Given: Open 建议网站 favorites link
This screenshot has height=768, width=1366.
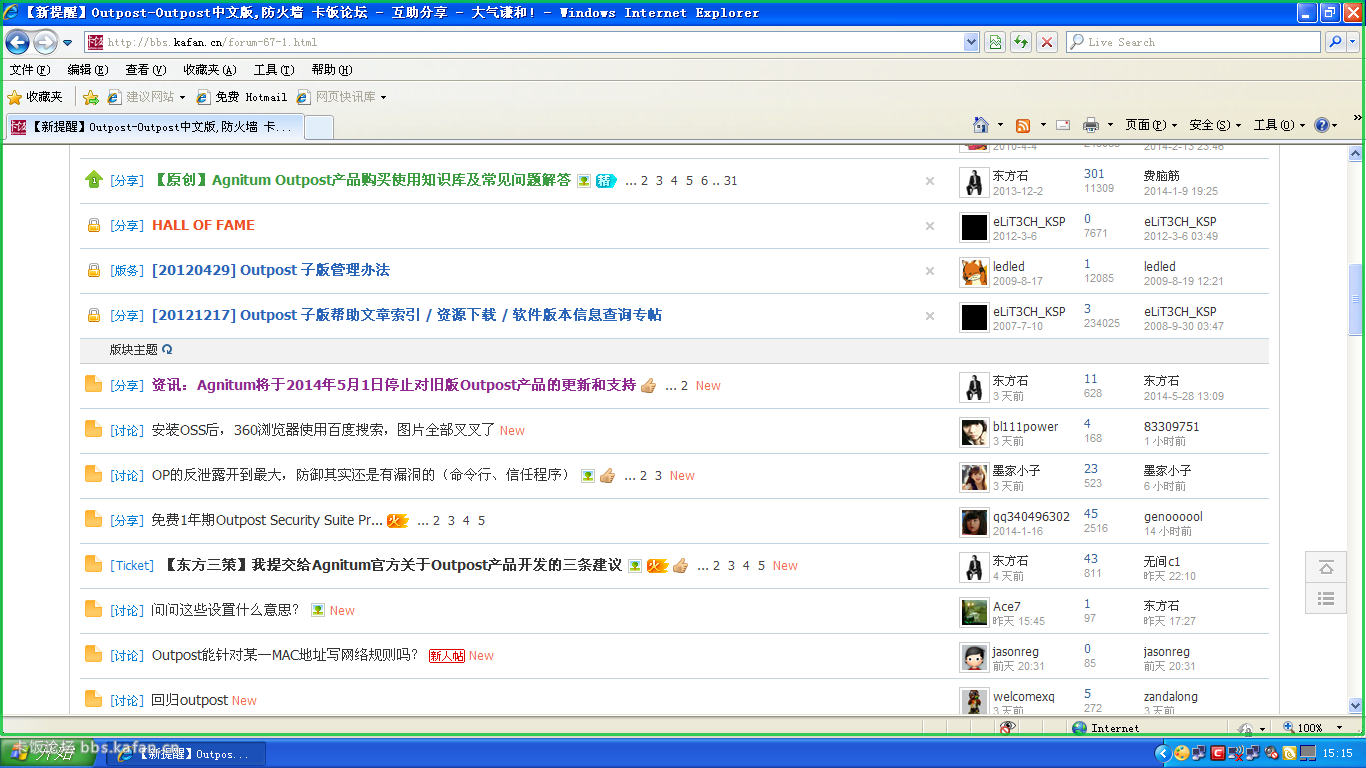Looking at the screenshot, I should click(146, 97).
